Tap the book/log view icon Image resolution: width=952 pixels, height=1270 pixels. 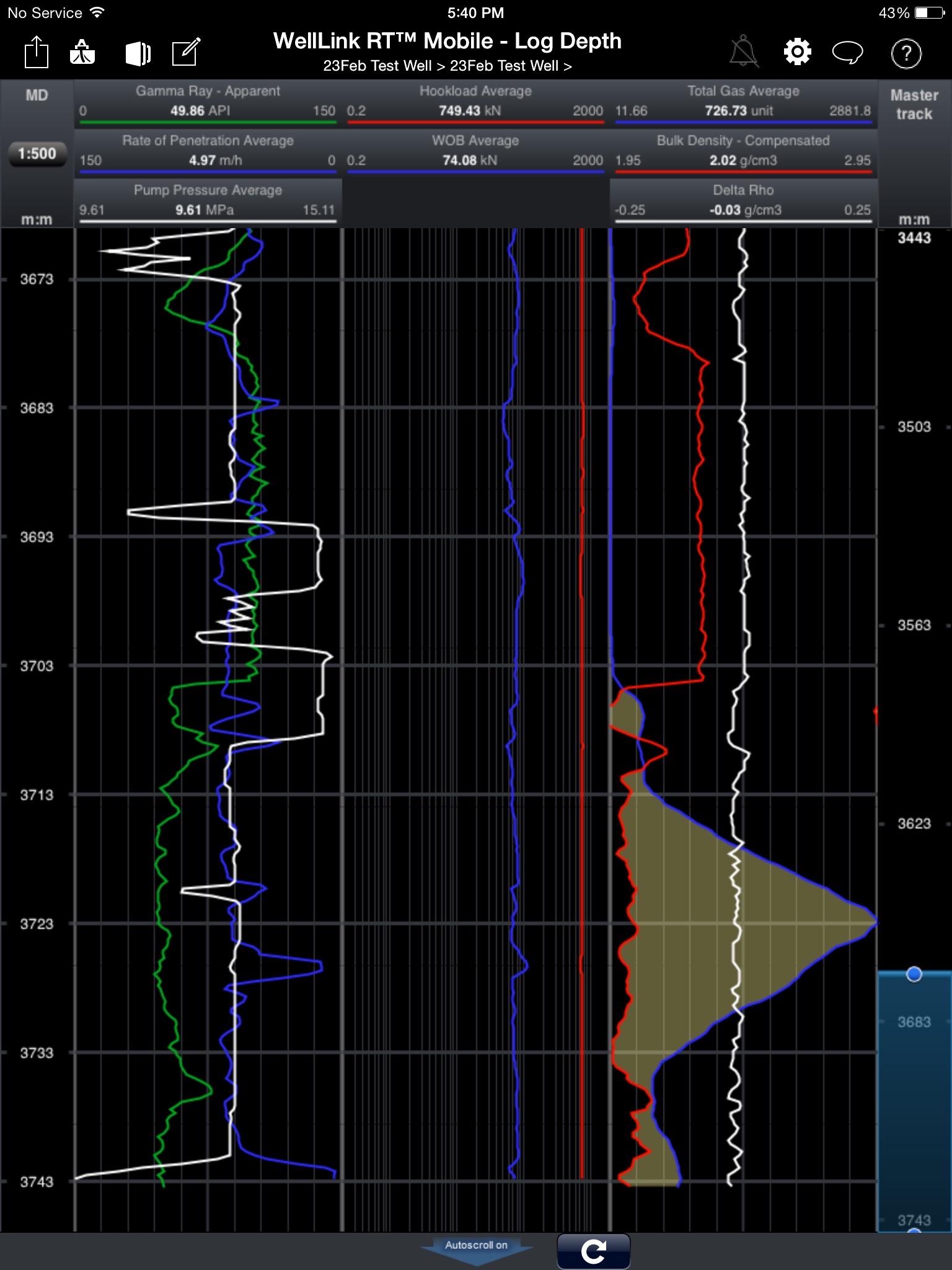click(x=138, y=53)
